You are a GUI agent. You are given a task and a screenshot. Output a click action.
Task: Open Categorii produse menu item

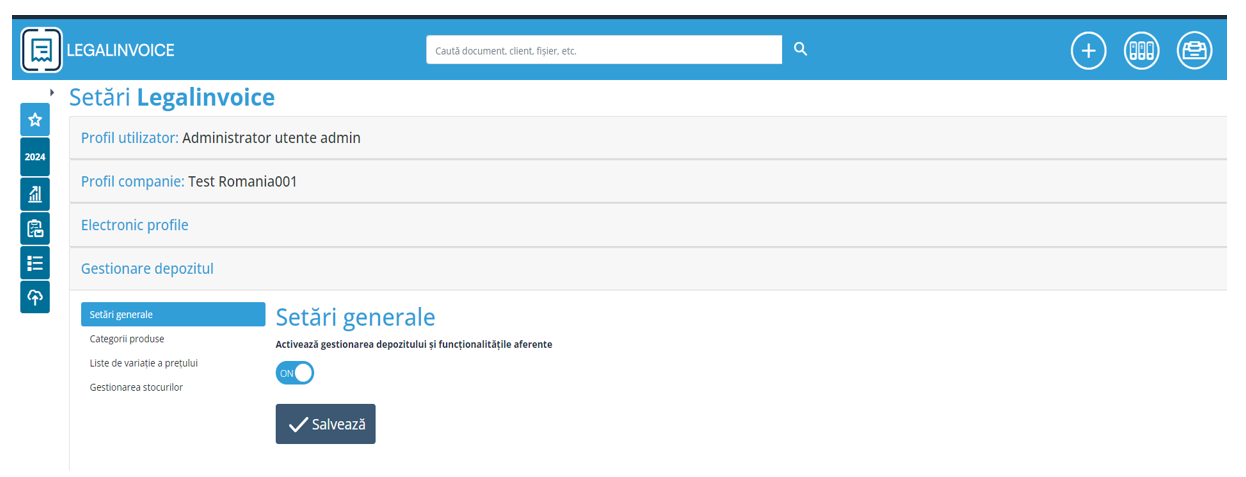pyautogui.click(x=127, y=339)
